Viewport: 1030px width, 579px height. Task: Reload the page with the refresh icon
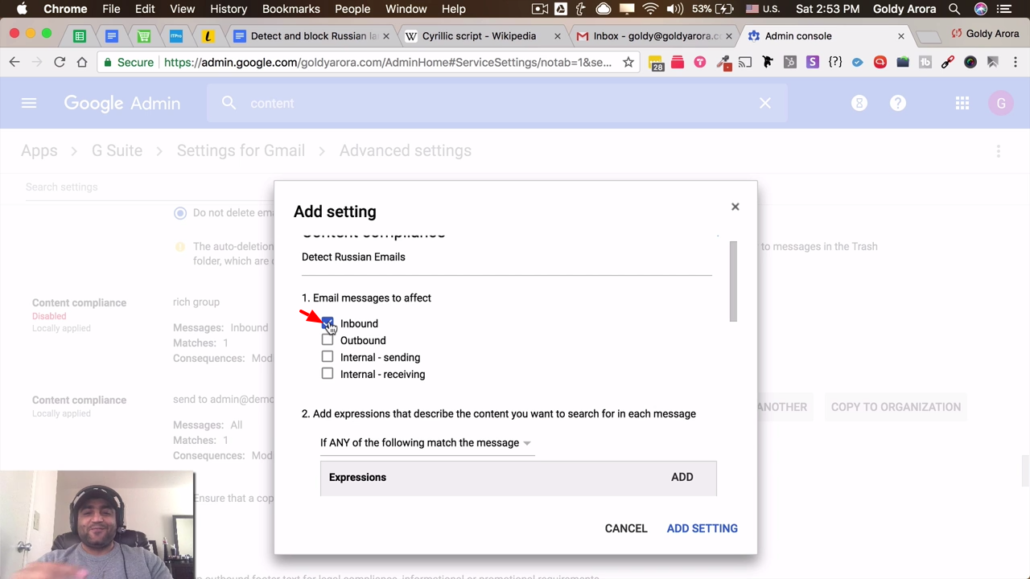(59, 62)
